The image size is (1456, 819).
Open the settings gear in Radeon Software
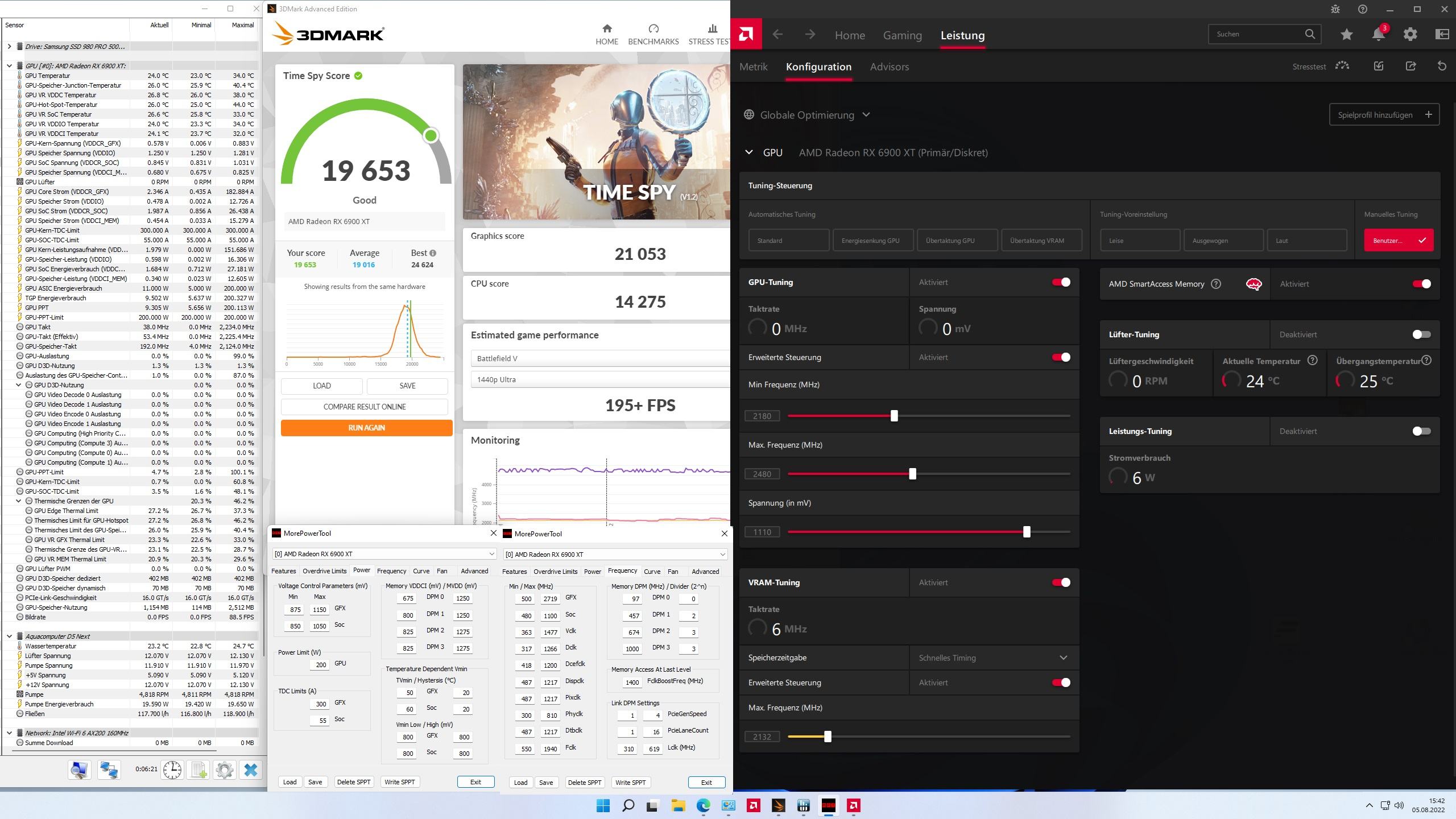tap(1410, 35)
